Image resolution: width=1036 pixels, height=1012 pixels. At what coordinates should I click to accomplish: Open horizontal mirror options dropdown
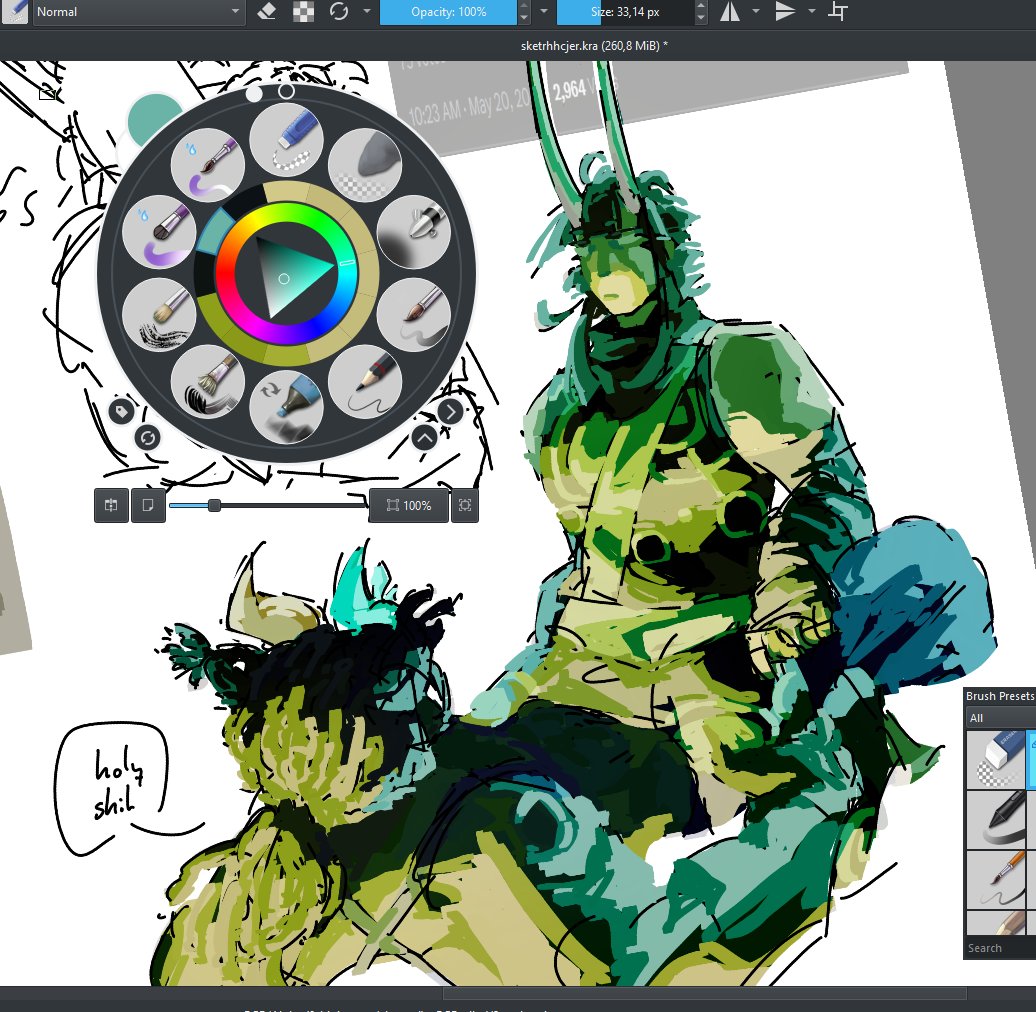point(756,11)
